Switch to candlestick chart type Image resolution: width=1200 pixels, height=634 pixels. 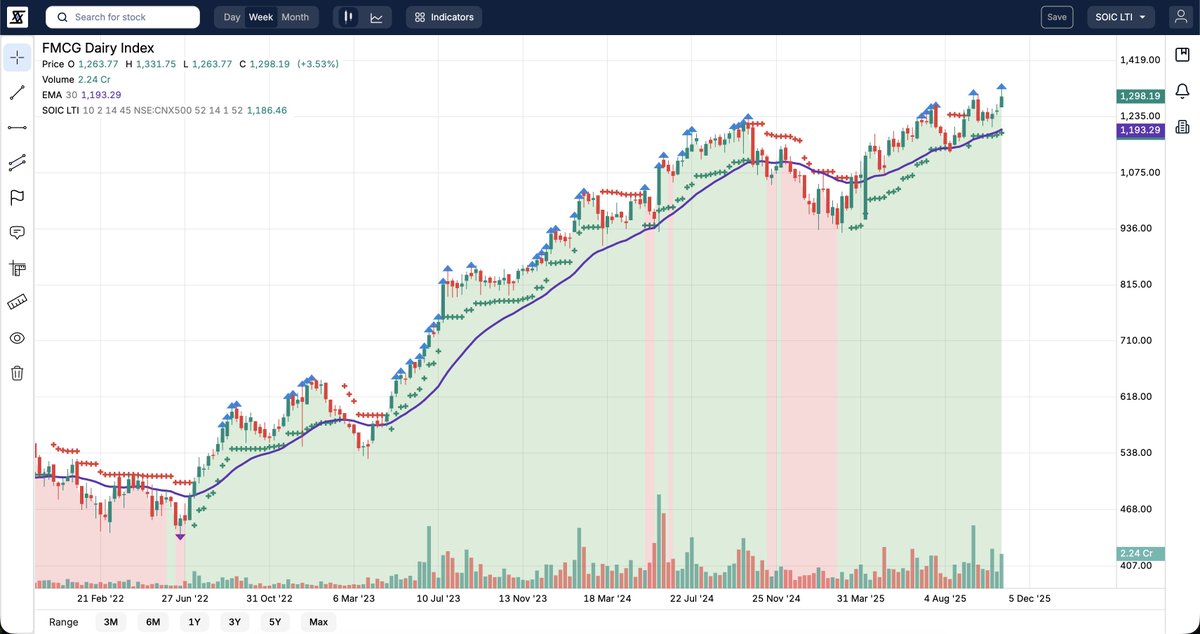pos(348,17)
